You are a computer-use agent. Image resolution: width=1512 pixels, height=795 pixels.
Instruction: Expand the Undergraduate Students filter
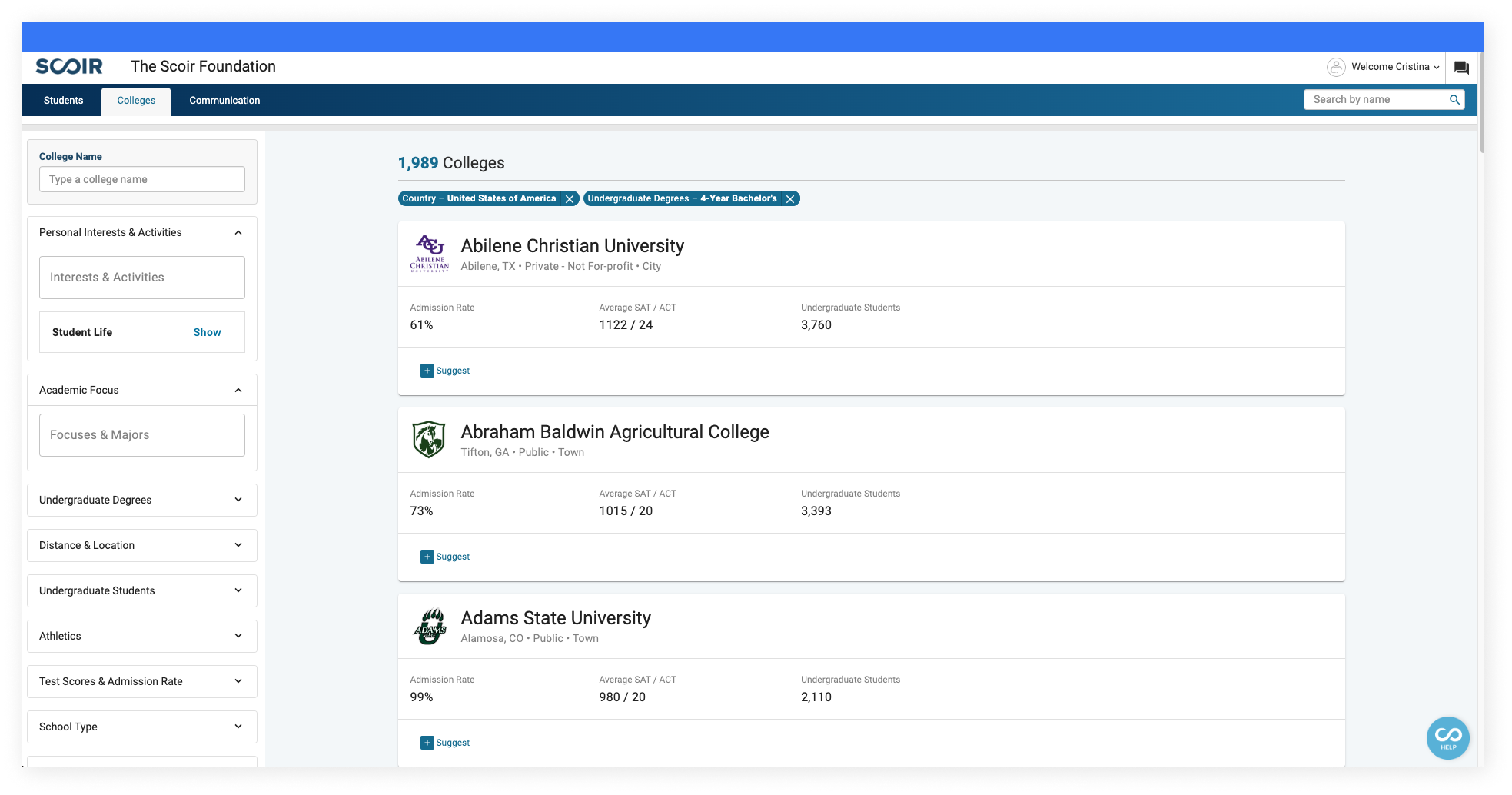[x=142, y=590]
